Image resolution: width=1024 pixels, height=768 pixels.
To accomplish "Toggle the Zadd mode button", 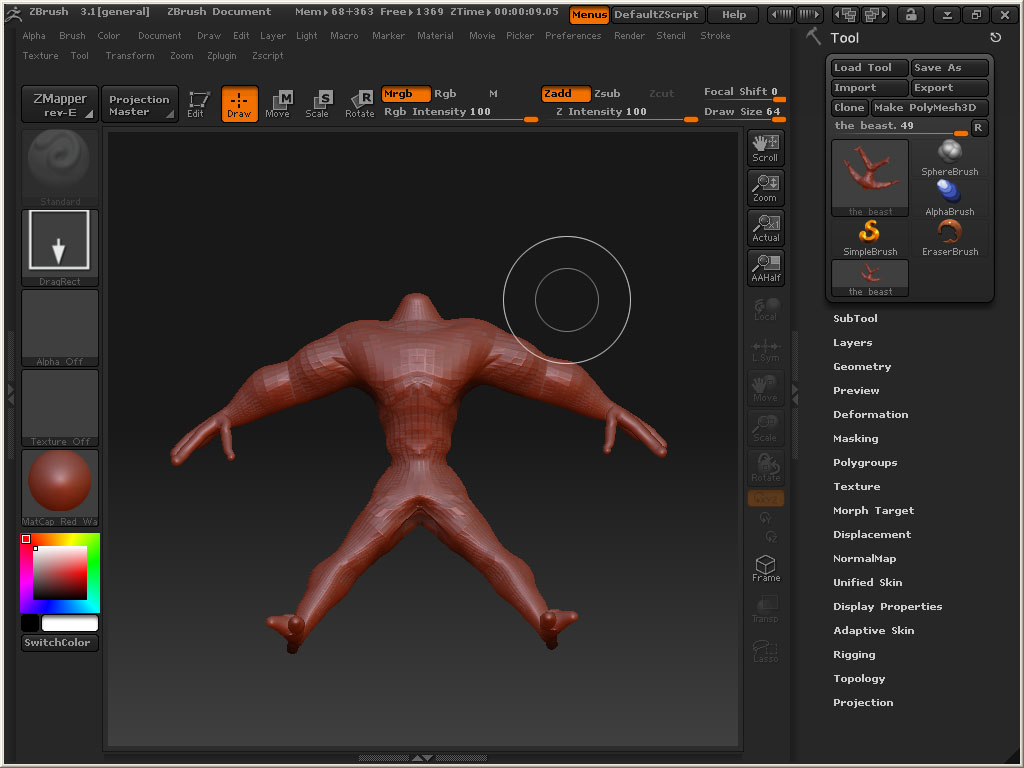I will coord(565,94).
